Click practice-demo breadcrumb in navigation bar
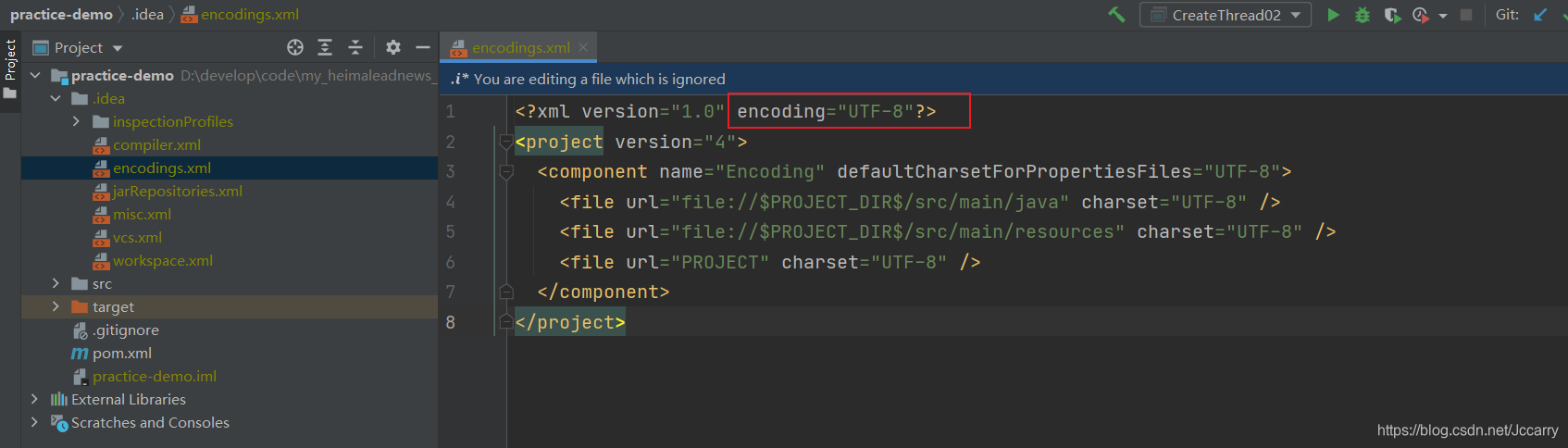This screenshot has height=448, width=1568. pos(61,14)
